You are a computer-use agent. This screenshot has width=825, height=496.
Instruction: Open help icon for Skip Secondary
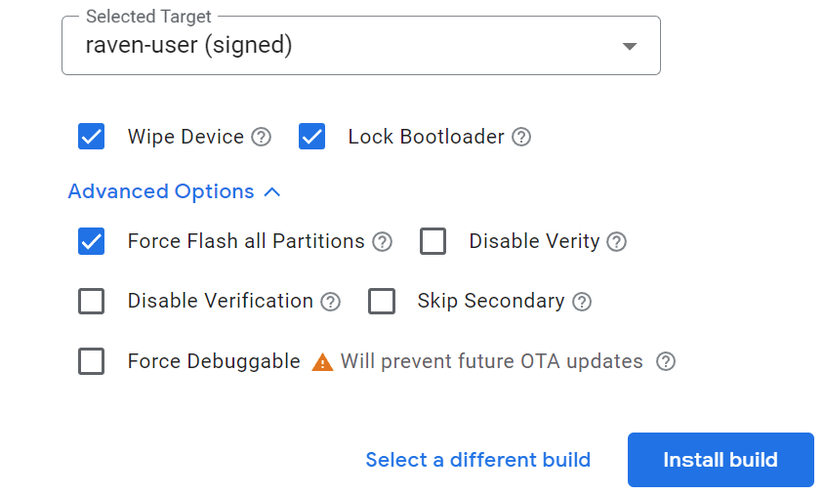[x=581, y=302]
